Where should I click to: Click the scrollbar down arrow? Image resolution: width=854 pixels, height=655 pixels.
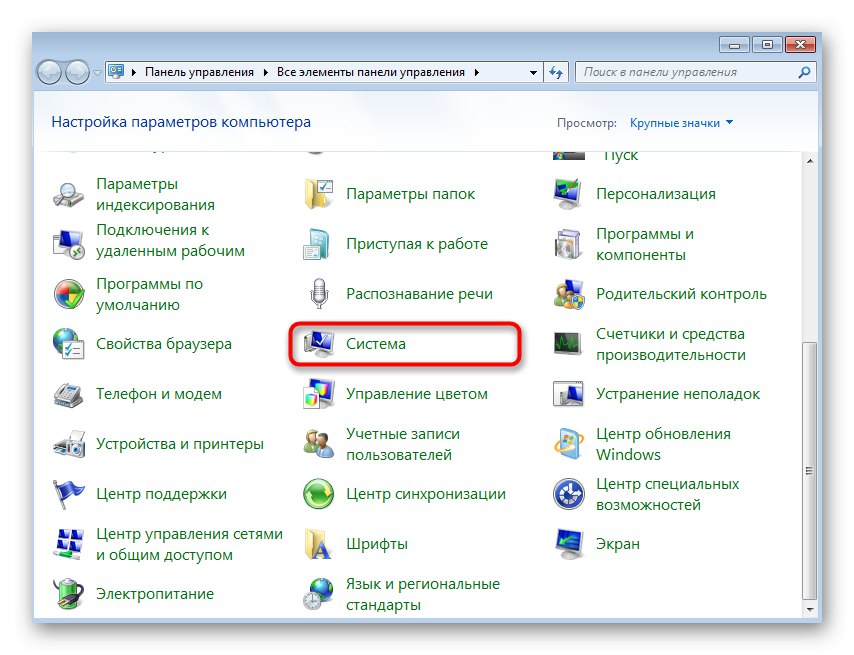coord(810,609)
